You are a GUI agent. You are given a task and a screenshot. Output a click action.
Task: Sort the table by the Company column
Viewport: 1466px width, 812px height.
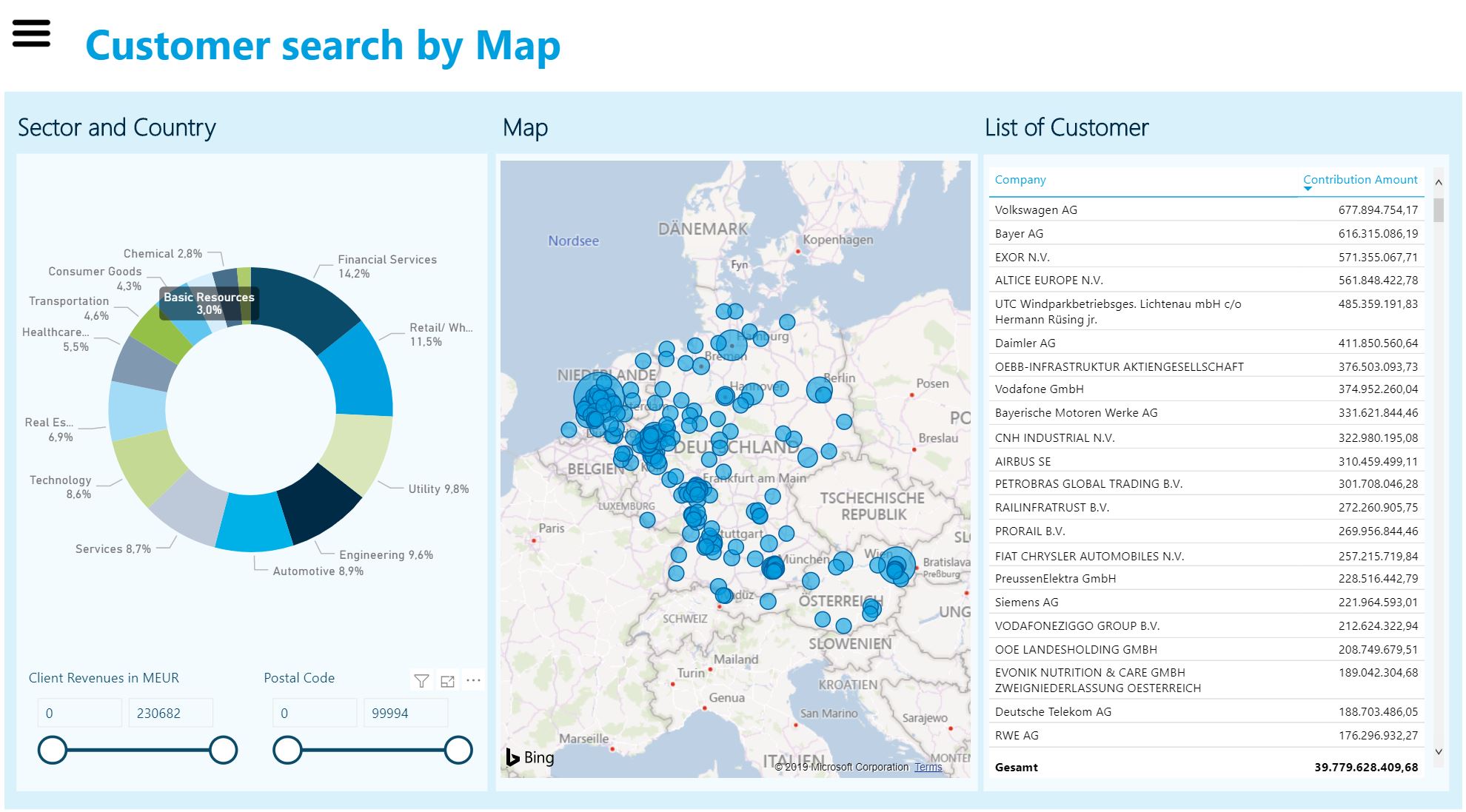click(x=1020, y=180)
